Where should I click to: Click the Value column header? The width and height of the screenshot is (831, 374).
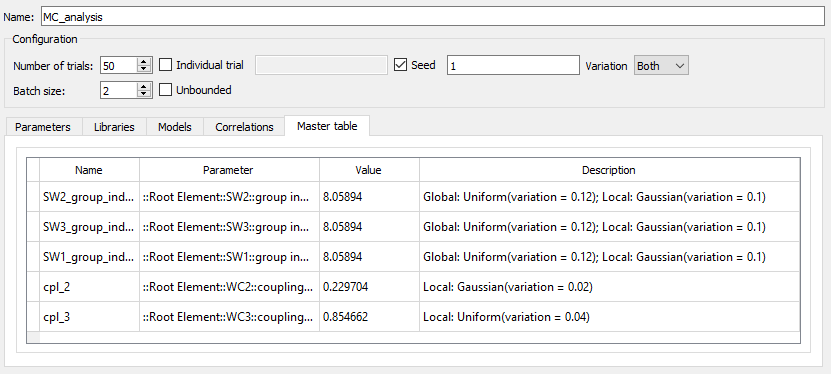(369, 170)
